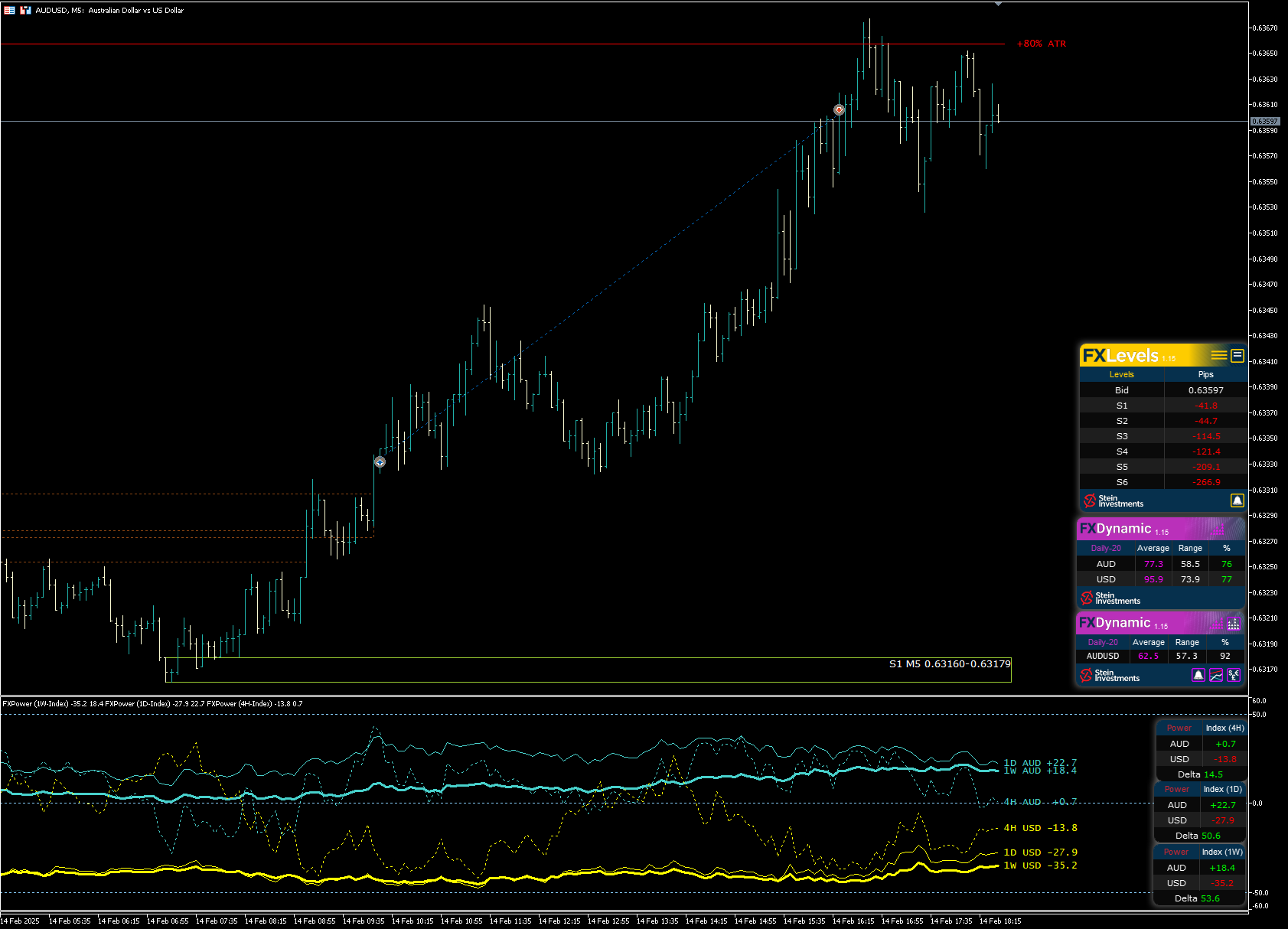Select the Power header of Index (1D) table
The width and height of the screenshot is (1288, 929).
pyautogui.click(x=1176, y=789)
